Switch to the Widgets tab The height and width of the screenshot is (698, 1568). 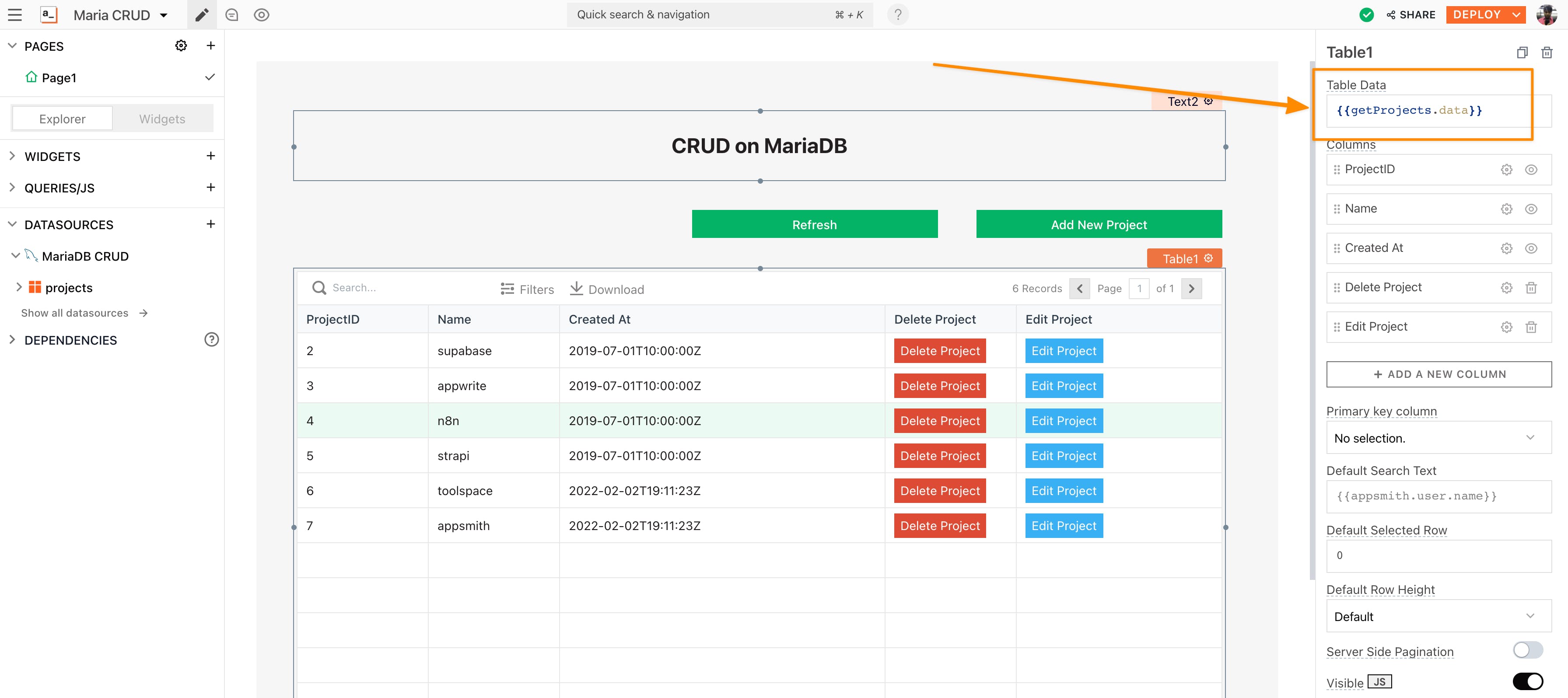tap(162, 119)
